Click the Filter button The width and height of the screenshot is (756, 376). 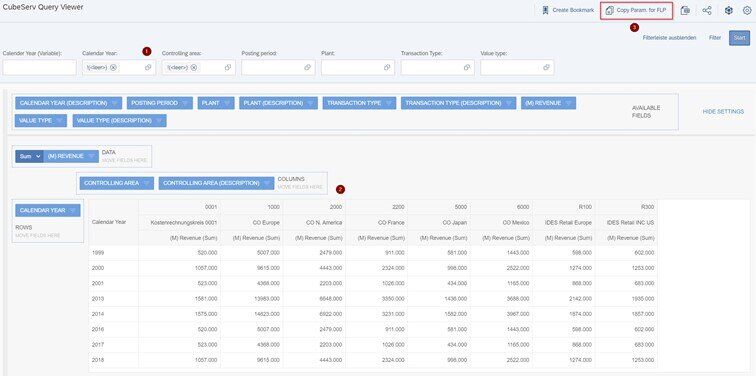click(715, 38)
